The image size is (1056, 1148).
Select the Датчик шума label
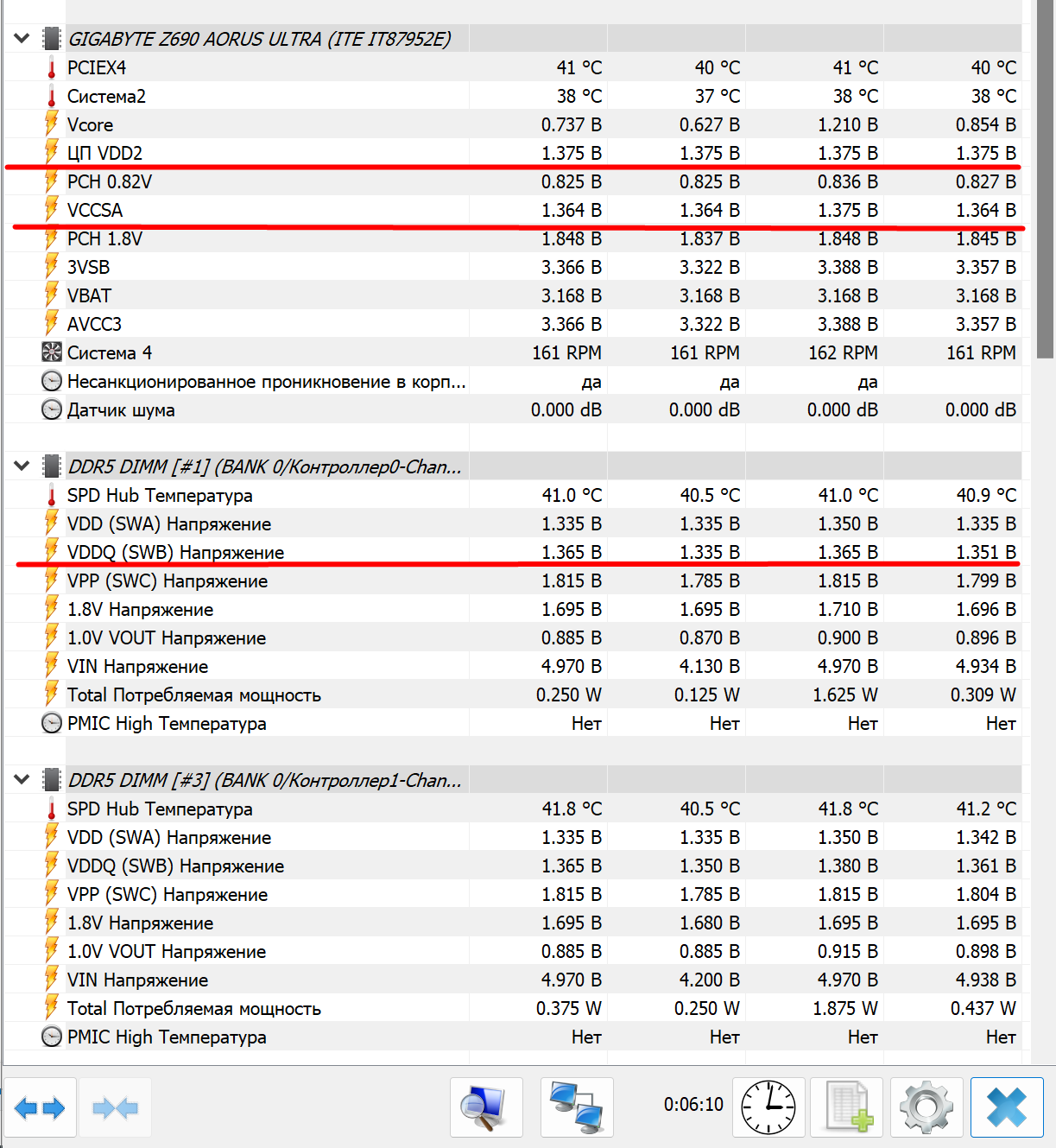[x=121, y=409]
